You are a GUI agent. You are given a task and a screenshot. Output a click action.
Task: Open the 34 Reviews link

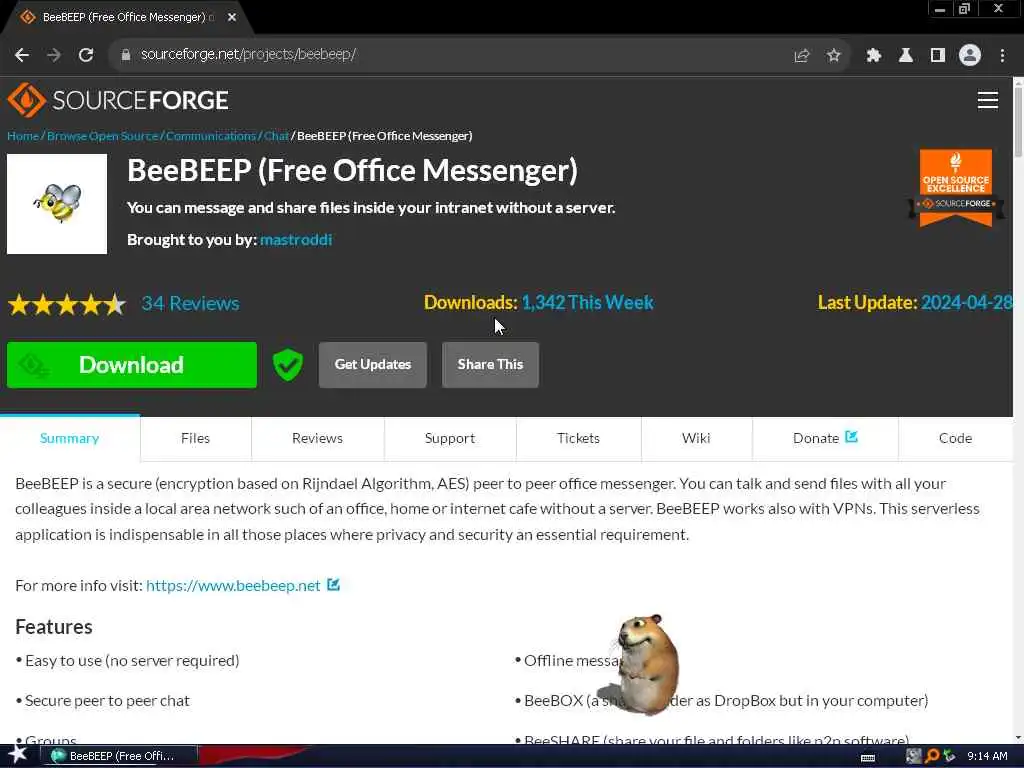point(191,304)
